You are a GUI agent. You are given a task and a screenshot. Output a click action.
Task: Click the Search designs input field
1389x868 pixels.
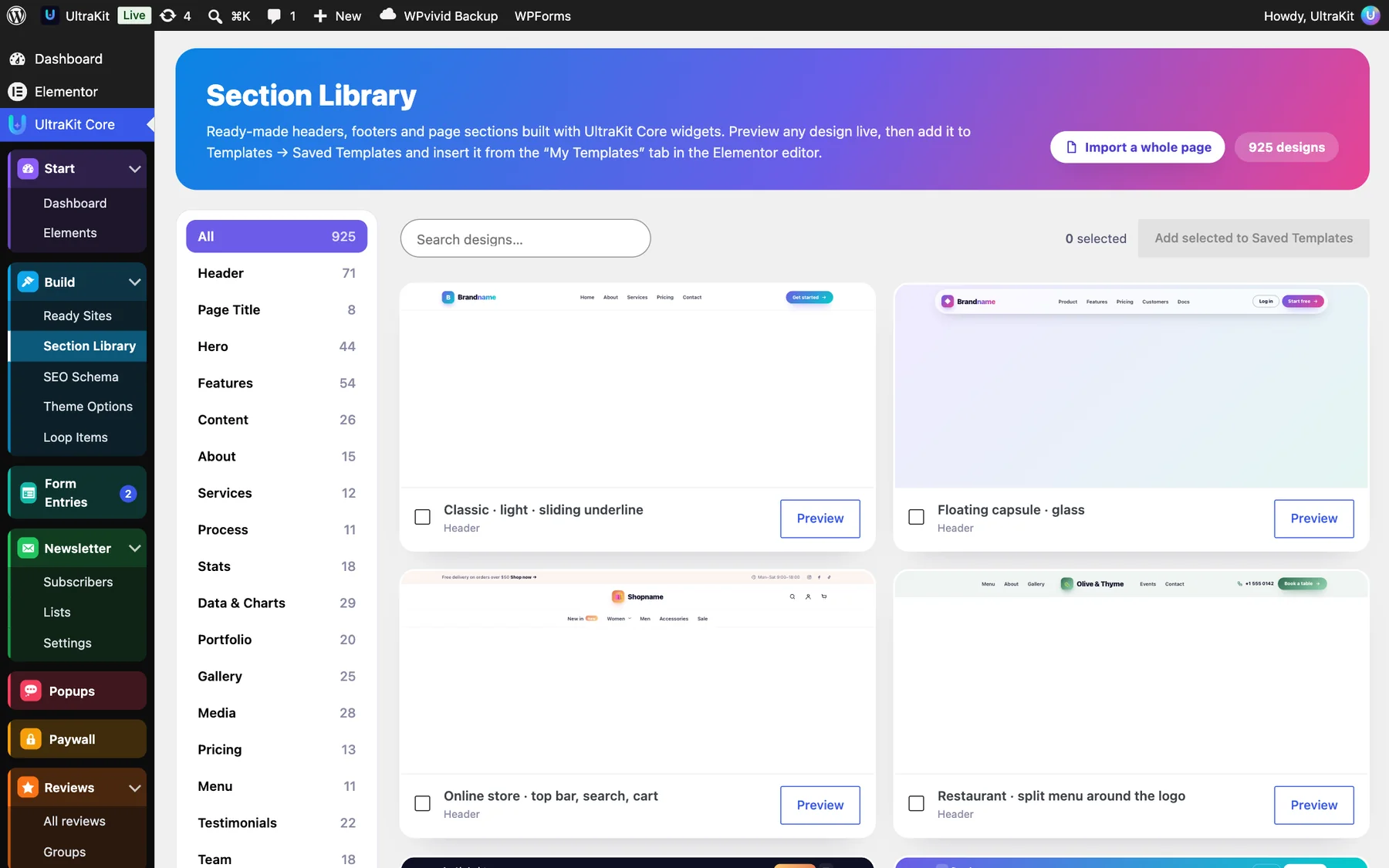tap(526, 238)
